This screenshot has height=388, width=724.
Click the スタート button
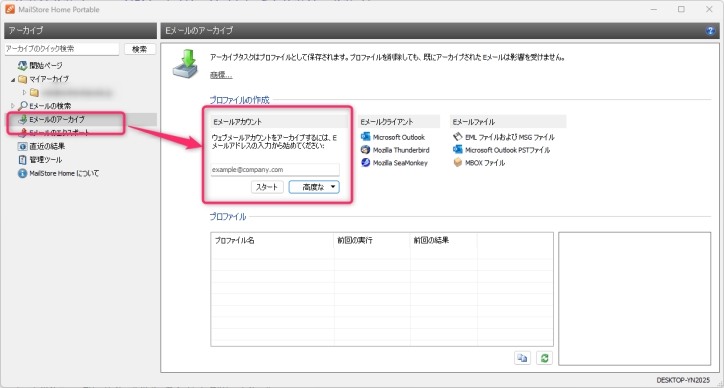[x=267, y=187]
